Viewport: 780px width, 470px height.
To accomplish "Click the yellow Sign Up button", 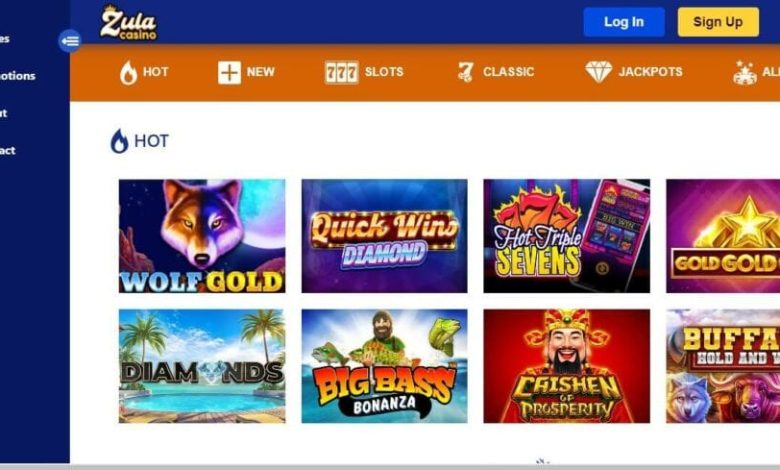I will pyautogui.click(x=718, y=22).
